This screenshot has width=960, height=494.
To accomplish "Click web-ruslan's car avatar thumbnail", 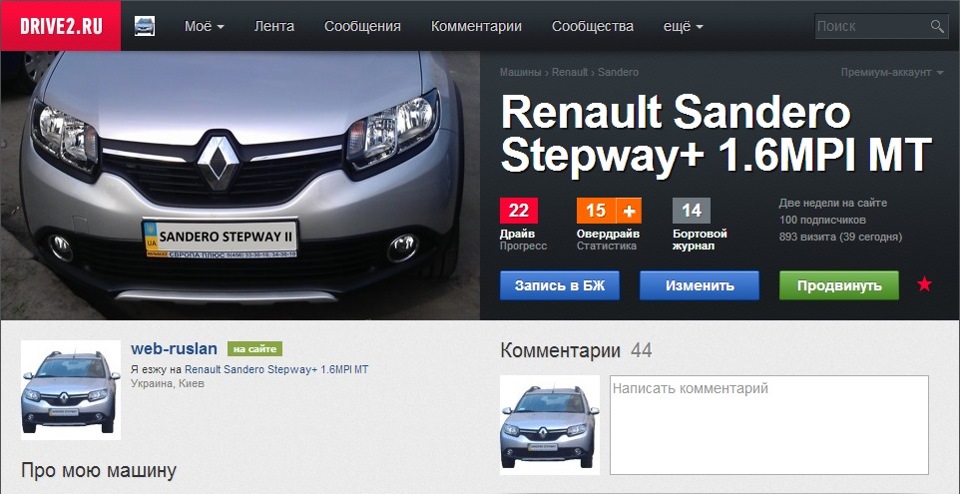I will pos(70,390).
